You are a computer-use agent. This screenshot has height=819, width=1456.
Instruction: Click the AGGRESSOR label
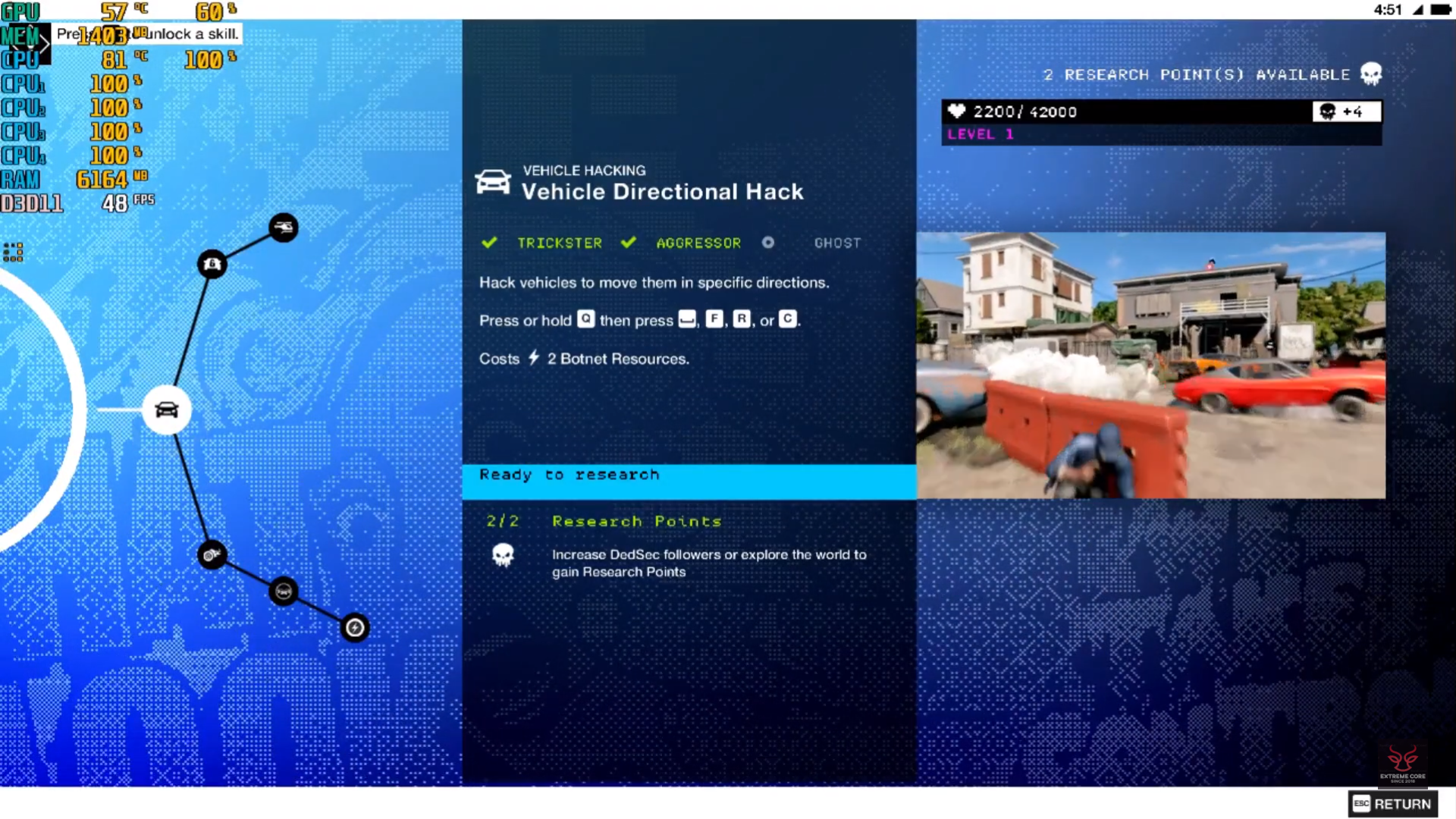point(698,243)
